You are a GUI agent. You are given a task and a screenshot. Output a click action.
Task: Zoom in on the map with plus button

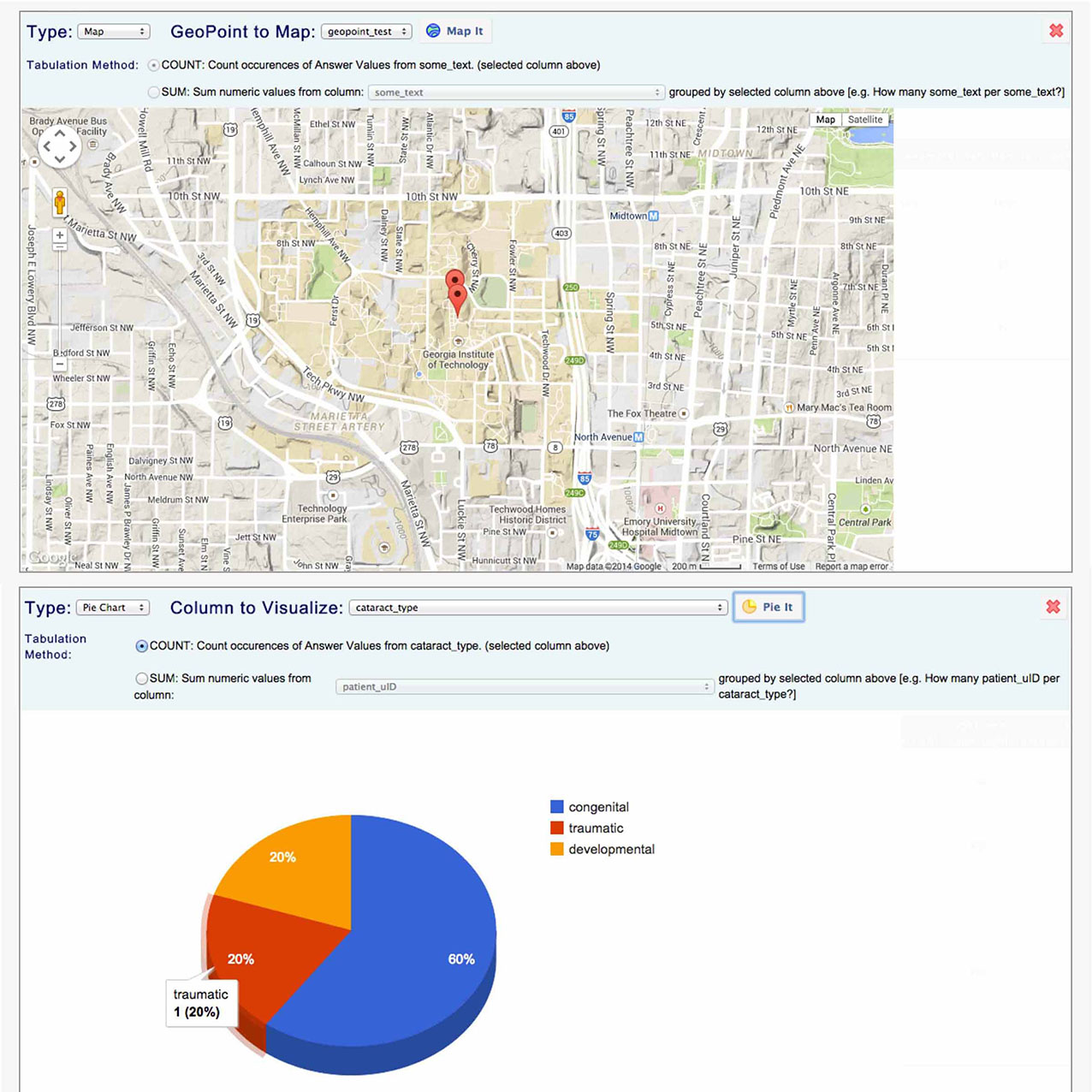[x=60, y=235]
